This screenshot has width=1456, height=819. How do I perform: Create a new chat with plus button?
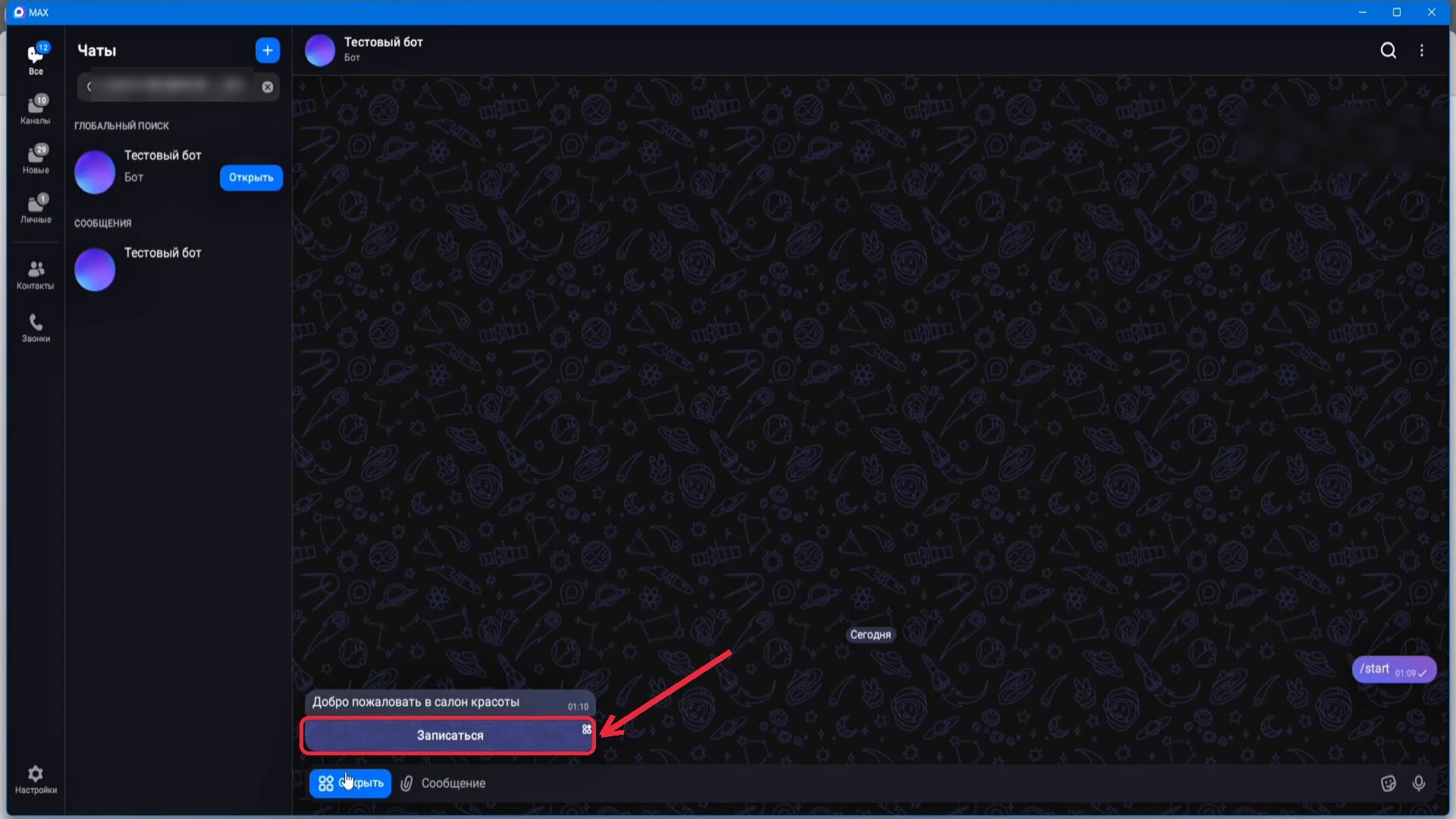pos(268,51)
